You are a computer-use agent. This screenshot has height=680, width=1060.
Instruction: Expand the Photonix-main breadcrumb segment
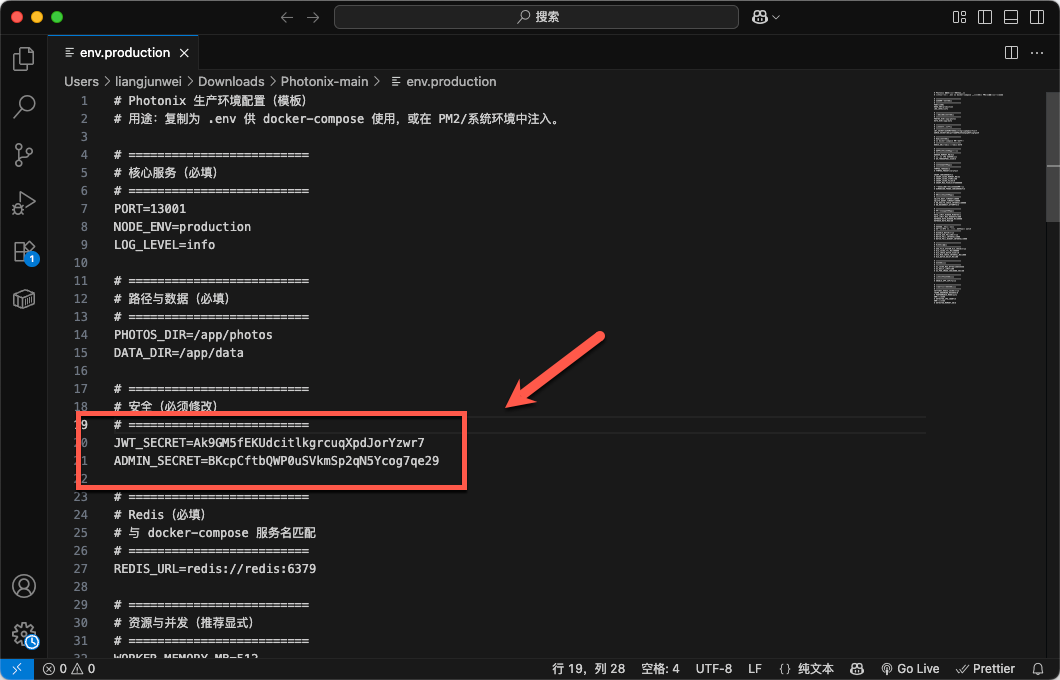(324, 81)
